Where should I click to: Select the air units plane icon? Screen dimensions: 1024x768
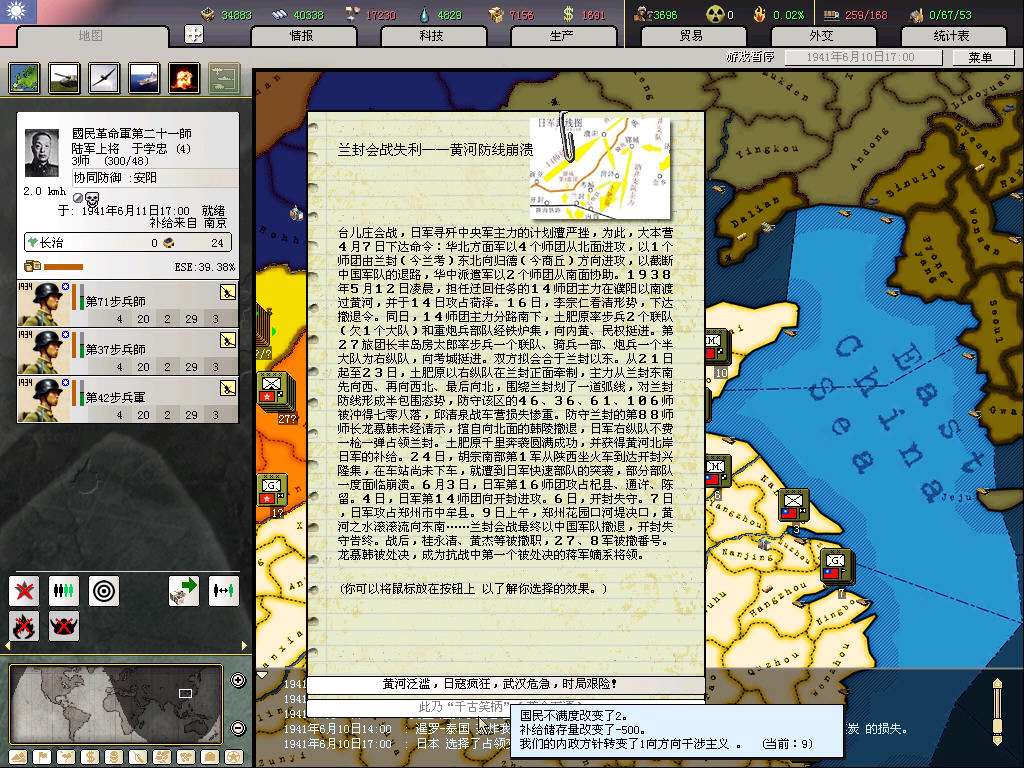click(x=104, y=78)
